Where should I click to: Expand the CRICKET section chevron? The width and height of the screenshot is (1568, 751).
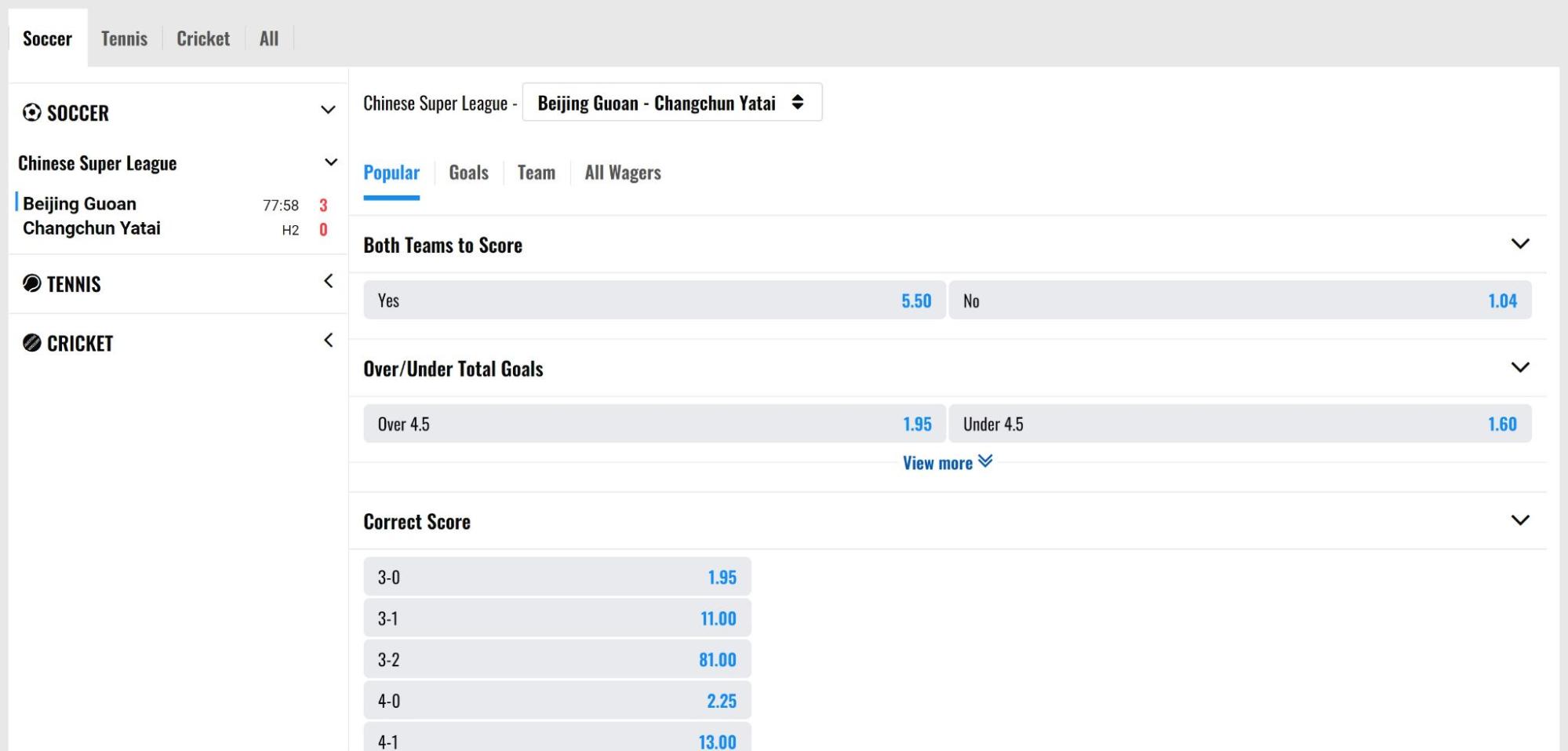328,341
